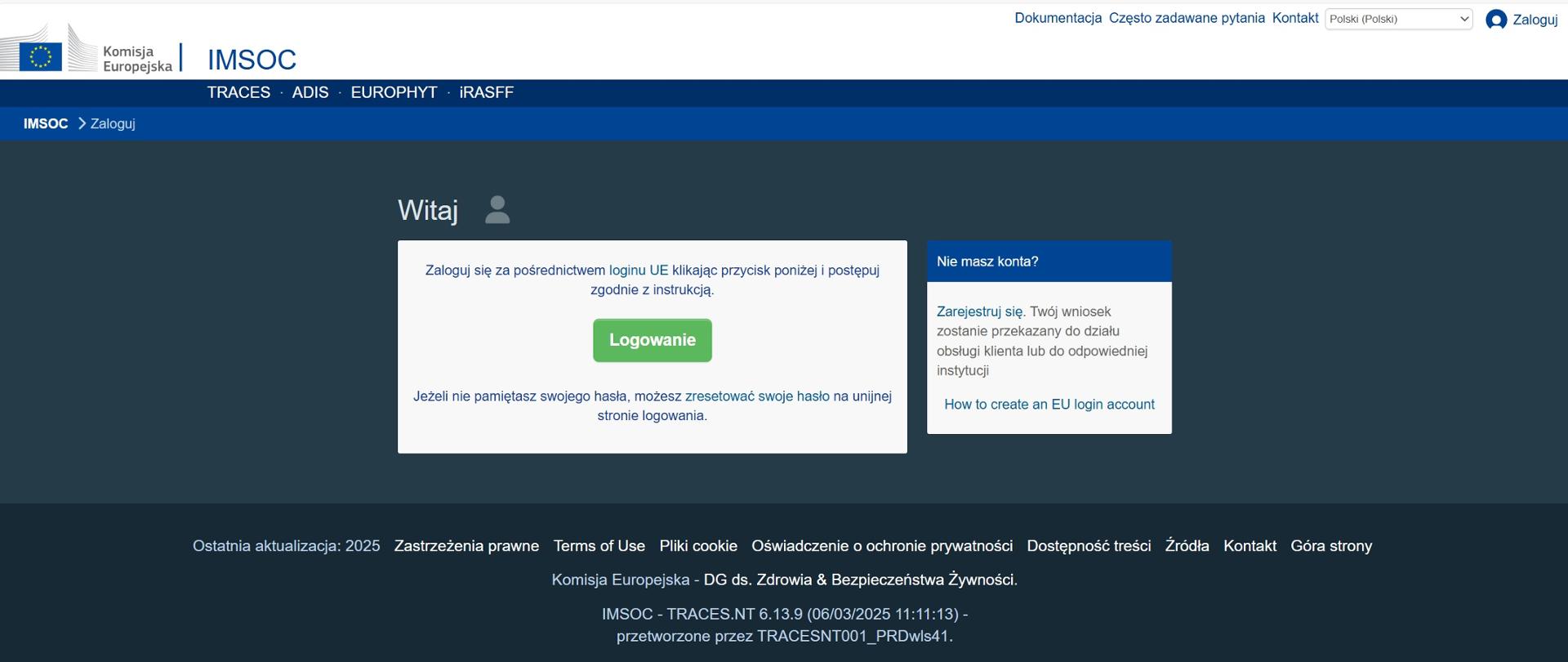Click the Witaj heading
The image size is (1568, 662).
(428, 210)
